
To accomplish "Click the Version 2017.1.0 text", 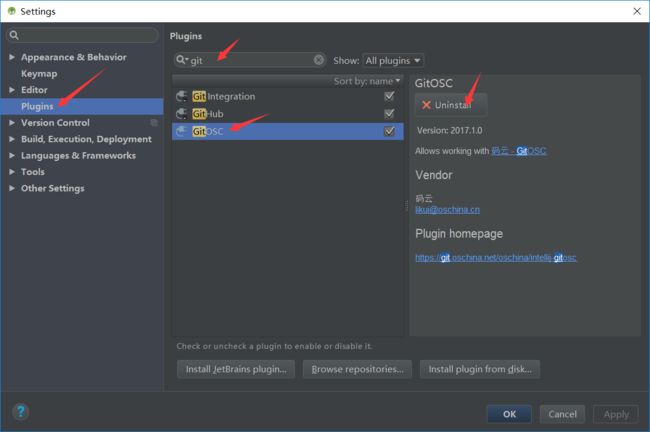I will (449, 131).
